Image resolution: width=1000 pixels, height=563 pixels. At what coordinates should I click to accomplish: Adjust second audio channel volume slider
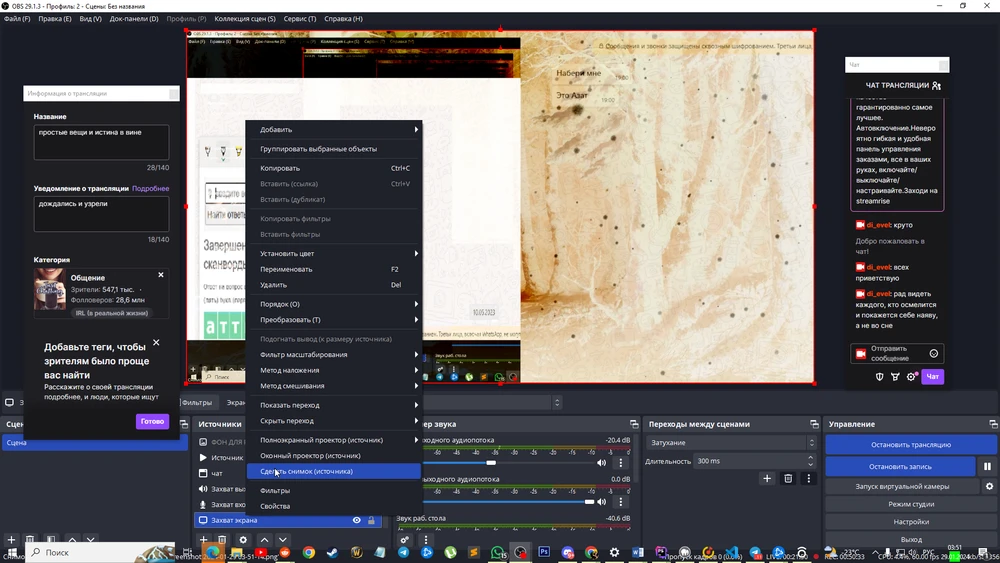pos(508,502)
